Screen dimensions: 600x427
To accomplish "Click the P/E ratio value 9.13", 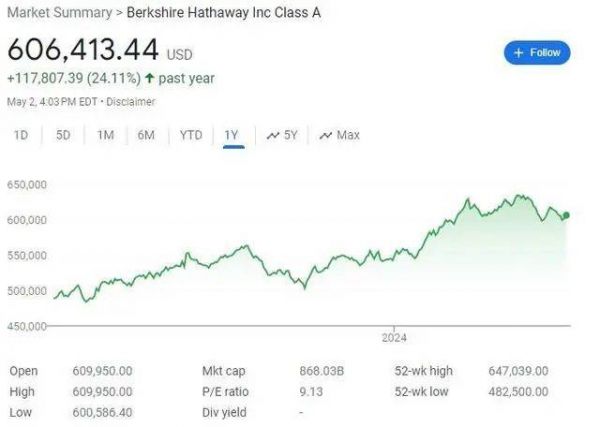I will [x=310, y=391].
